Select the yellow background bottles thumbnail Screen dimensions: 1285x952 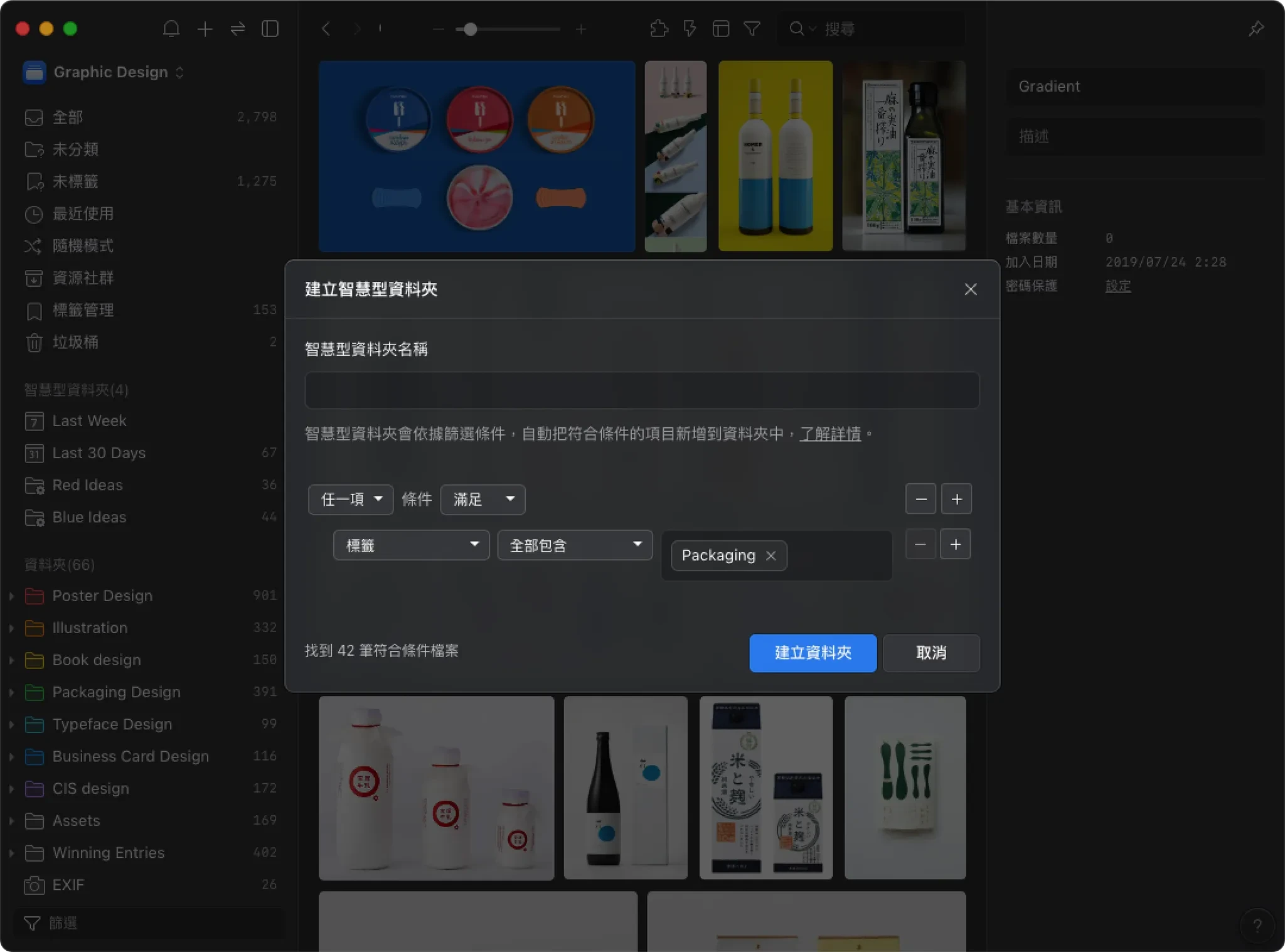coord(776,156)
